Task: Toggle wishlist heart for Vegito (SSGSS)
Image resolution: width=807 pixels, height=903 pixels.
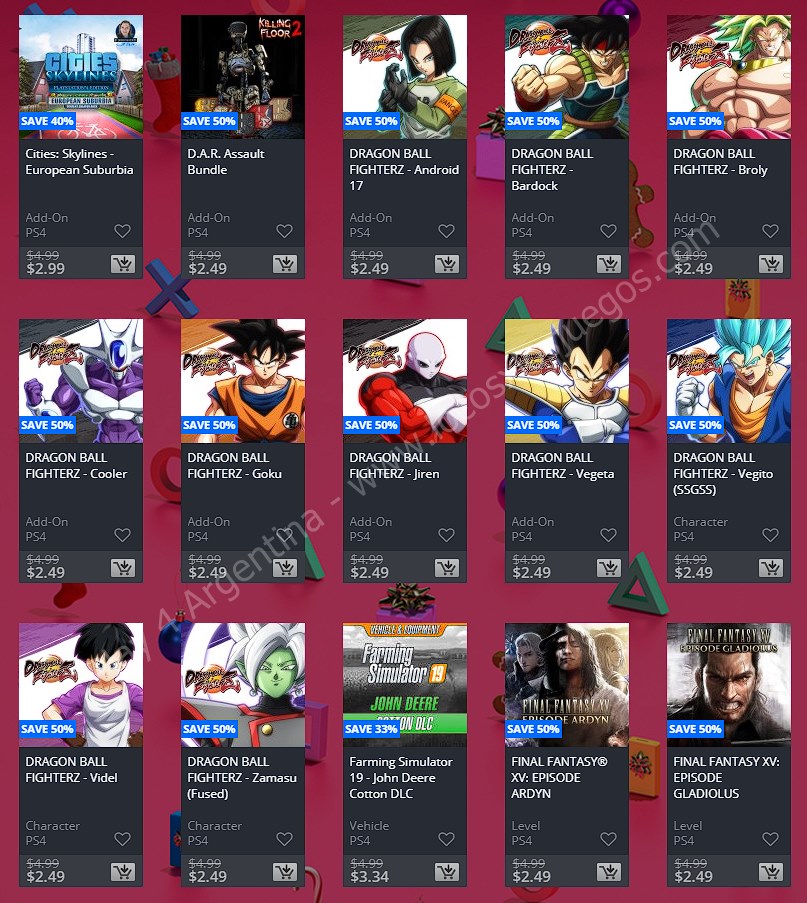Action: coord(770,535)
